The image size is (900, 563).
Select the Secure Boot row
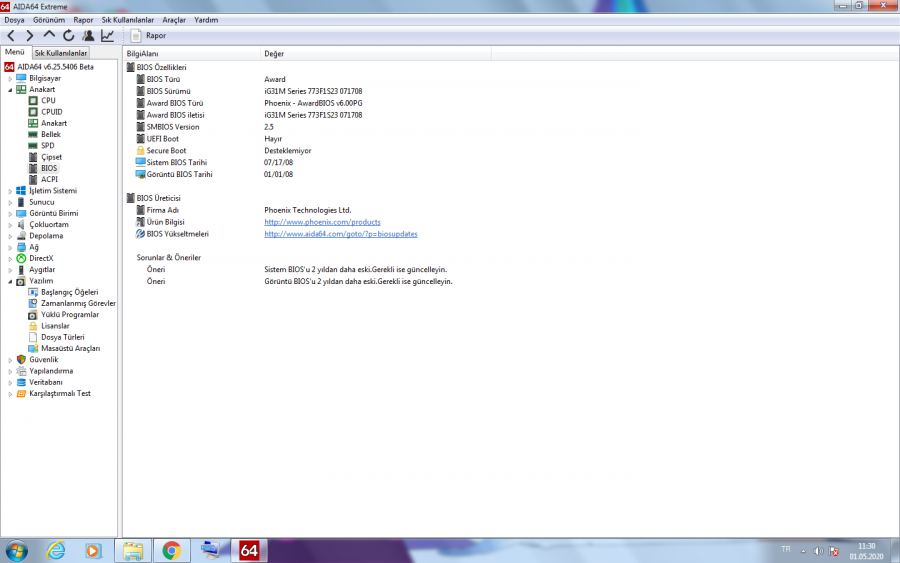[307, 151]
